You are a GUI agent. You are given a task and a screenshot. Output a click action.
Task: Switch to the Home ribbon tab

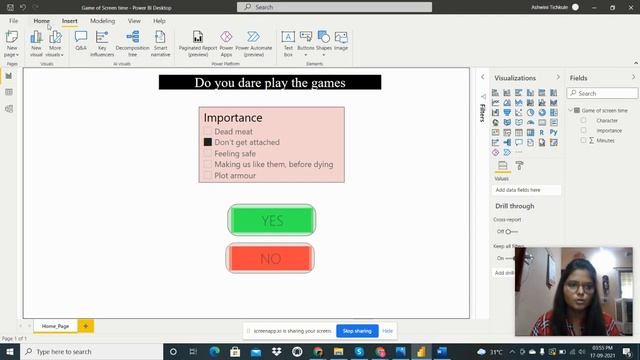42,21
